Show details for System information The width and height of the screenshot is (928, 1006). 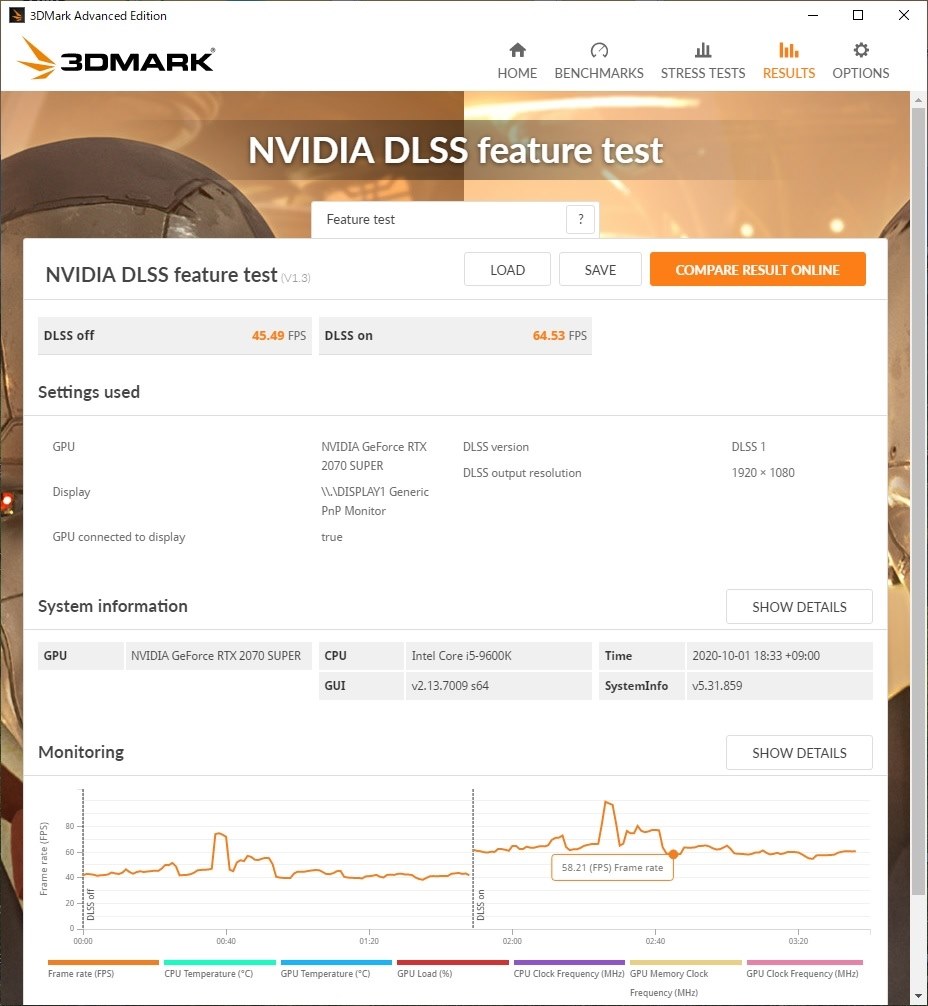click(x=799, y=606)
